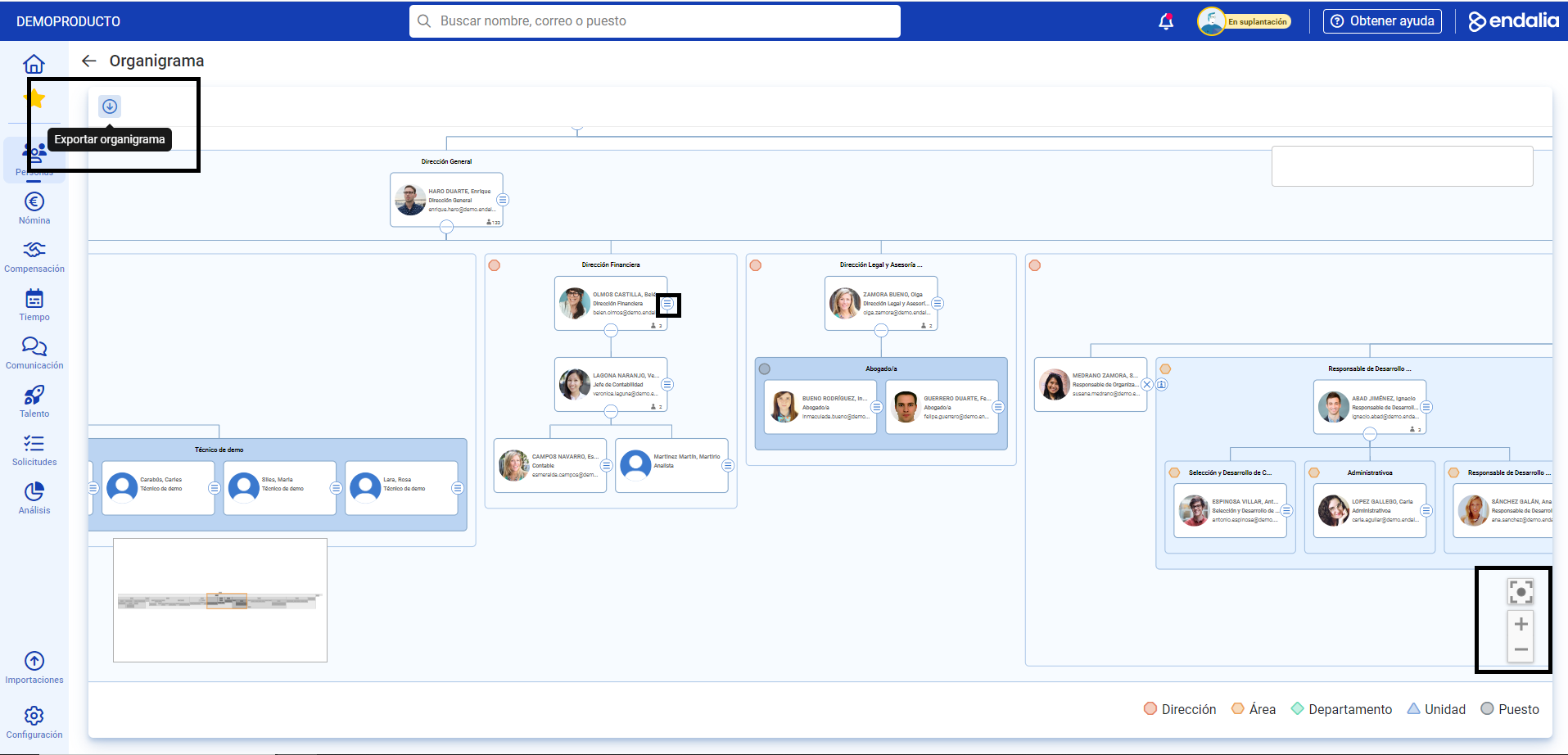Focus the Buscar nombre search field

[x=655, y=21]
